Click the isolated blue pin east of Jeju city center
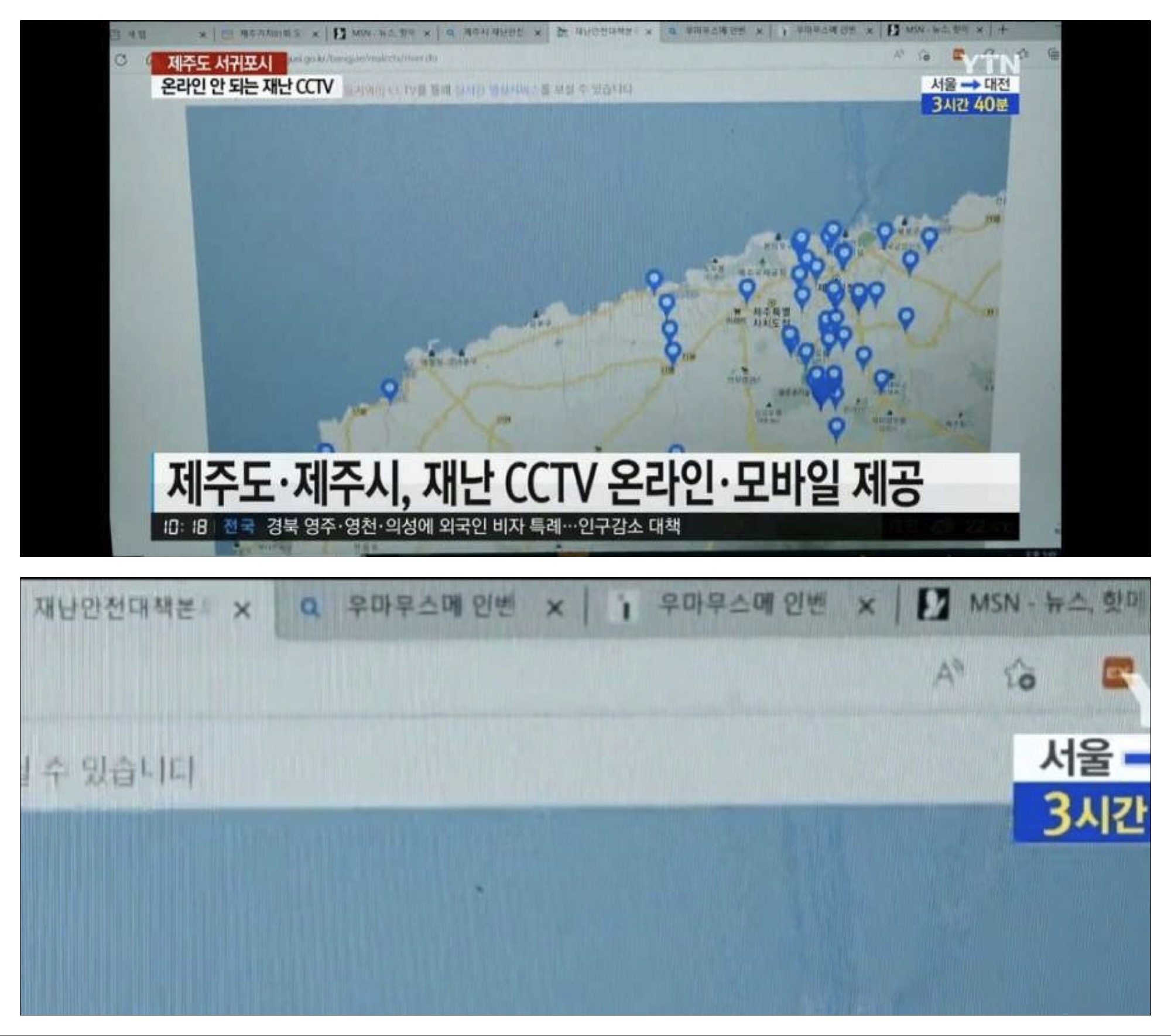This screenshot has width=1171, height=1036. pyautogui.click(x=906, y=317)
